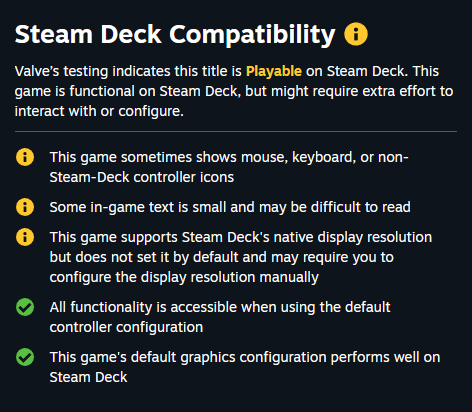Click the info icon for mouse and keyboard icons note

click(x=25, y=157)
